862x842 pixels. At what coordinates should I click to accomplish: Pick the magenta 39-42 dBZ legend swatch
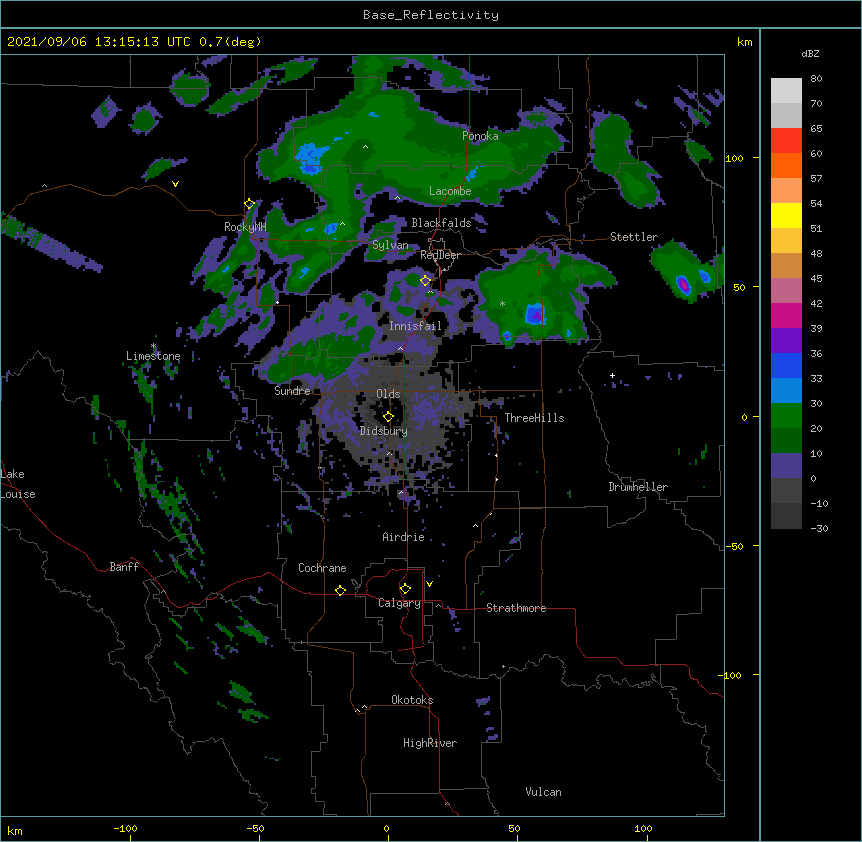[x=786, y=315]
